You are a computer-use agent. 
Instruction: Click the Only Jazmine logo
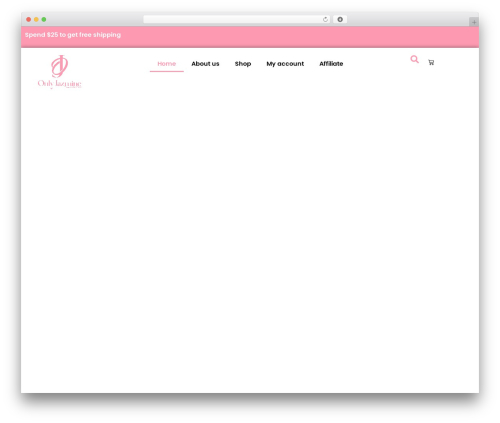(60, 72)
